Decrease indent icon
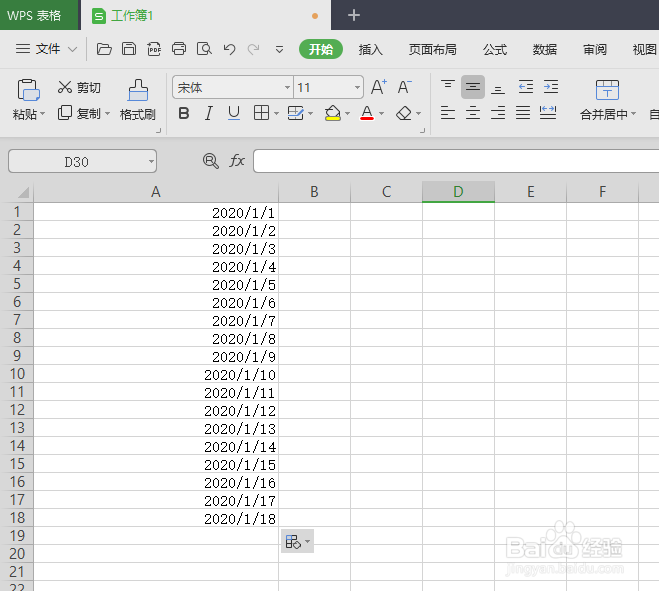 pyautogui.click(x=525, y=87)
